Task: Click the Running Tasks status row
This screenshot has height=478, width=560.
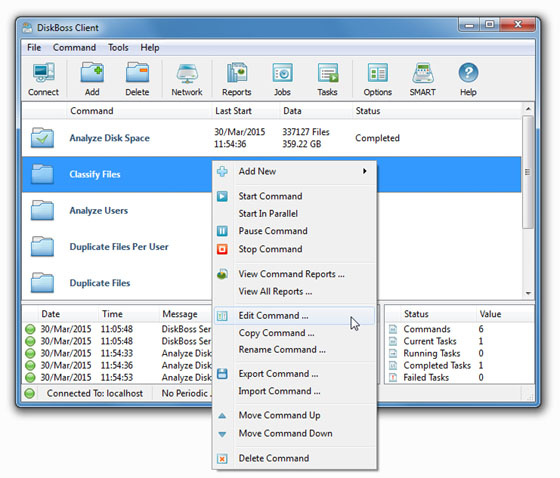Action: 460,353
